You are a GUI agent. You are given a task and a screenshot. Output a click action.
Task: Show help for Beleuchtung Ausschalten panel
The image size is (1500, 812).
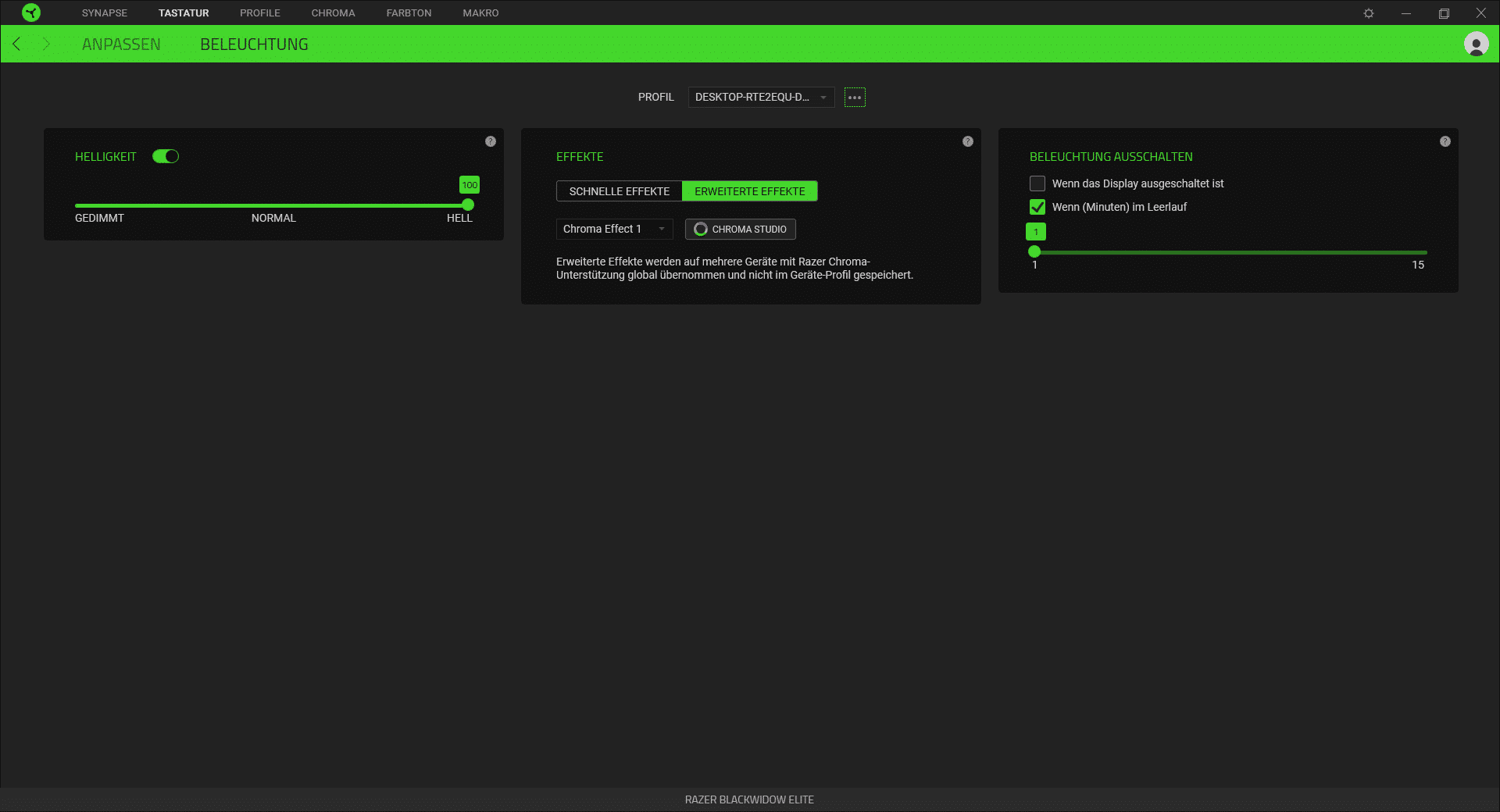[1445, 141]
